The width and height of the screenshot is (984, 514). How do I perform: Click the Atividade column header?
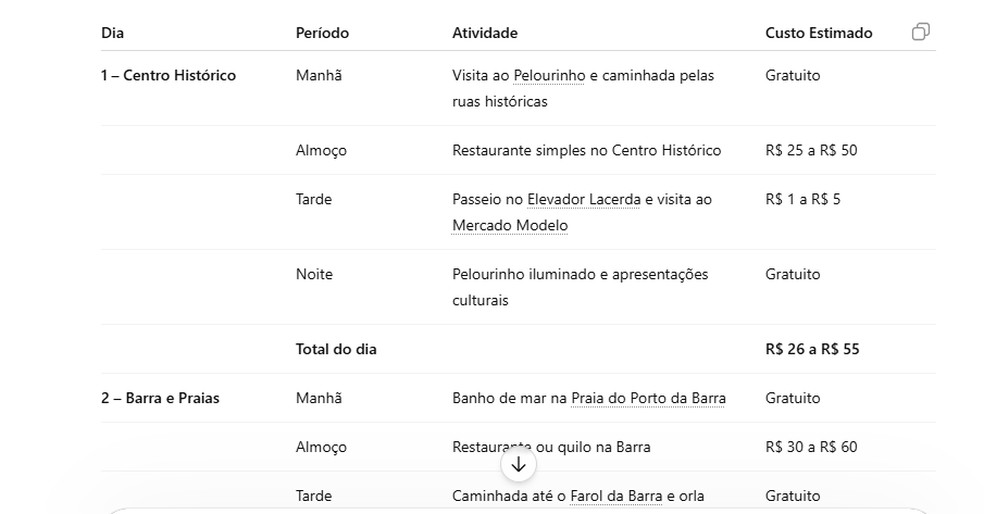(484, 33)
